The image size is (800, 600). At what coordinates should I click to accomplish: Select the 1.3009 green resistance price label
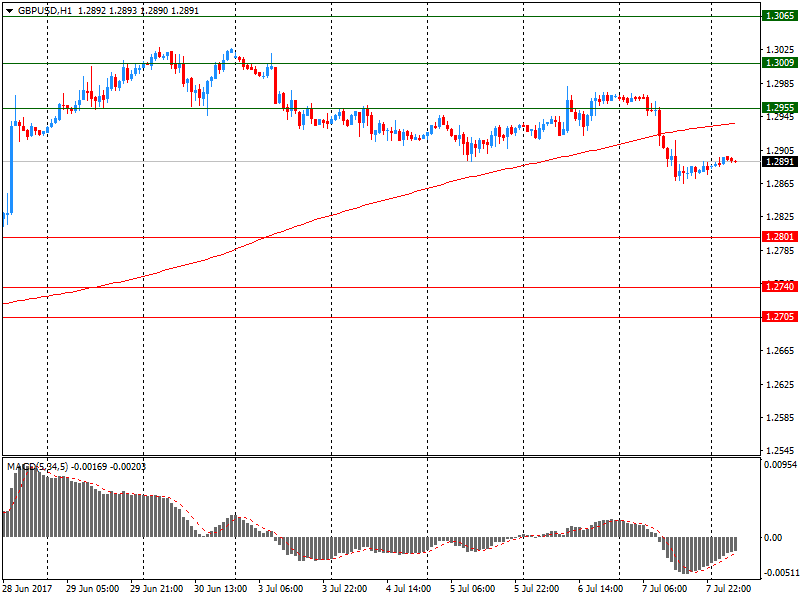(780, 63)
